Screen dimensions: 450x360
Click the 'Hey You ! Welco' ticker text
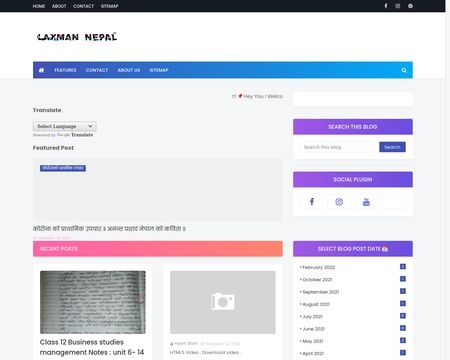pos(263,96)
